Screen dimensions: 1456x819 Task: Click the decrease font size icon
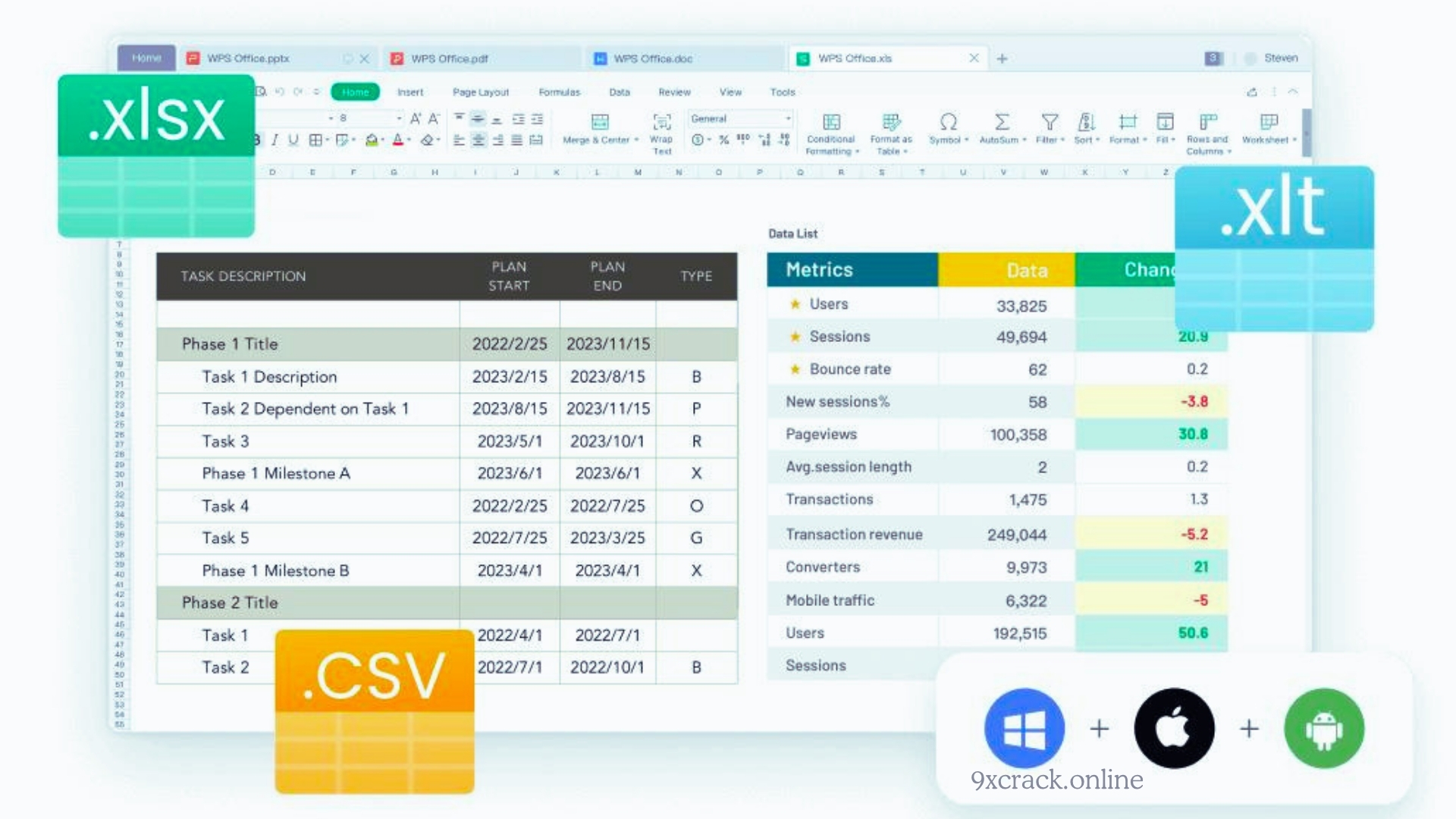(x=434, y=118)
